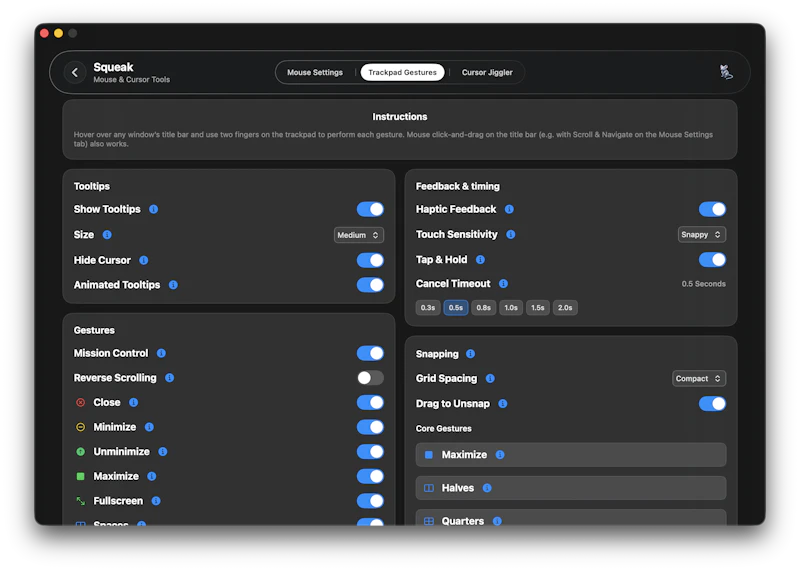Turn off Hide Cursor switch
This screenshot has width=800, height=571.
tap(370, 260)
